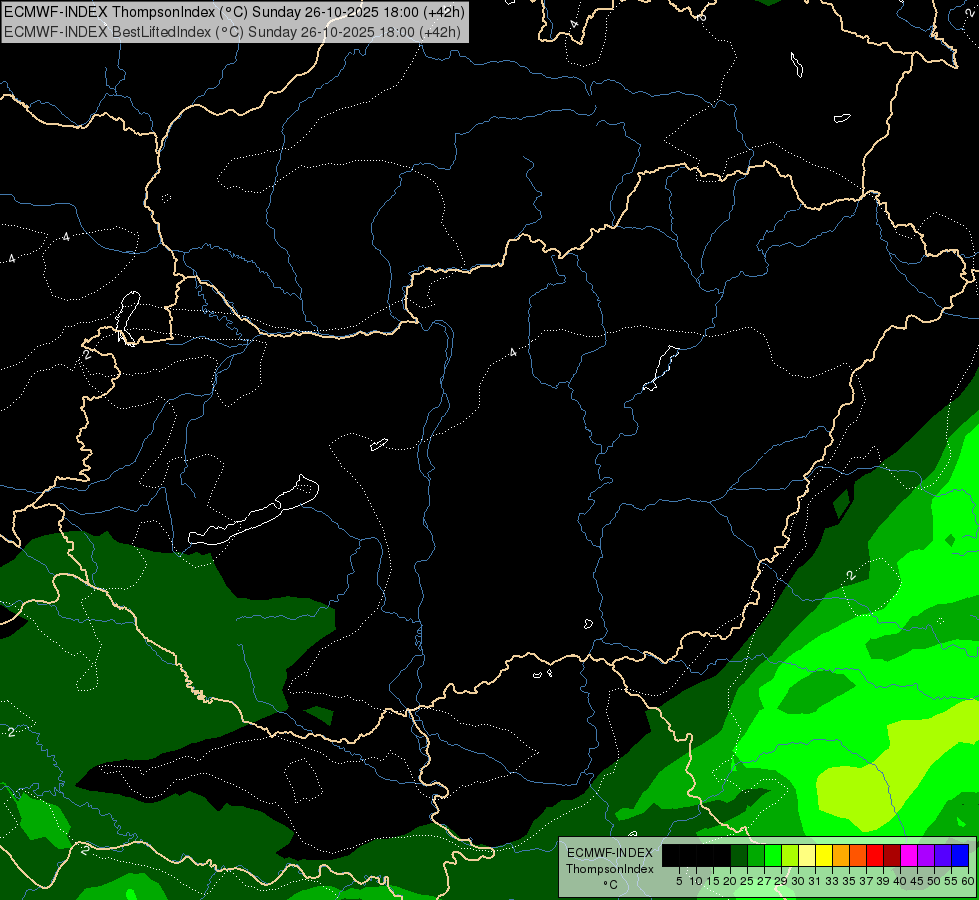Click legend scale value 55

[x=951, y=881]
